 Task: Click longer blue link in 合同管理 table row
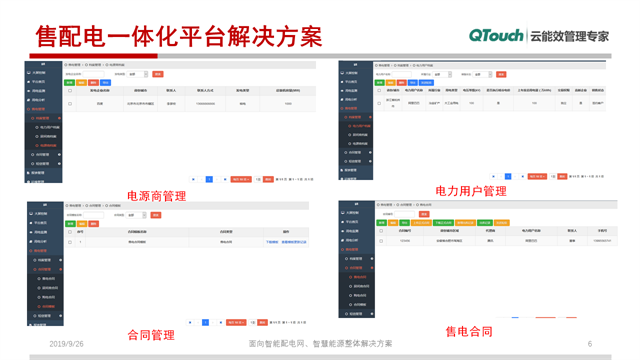pos(294,242)
